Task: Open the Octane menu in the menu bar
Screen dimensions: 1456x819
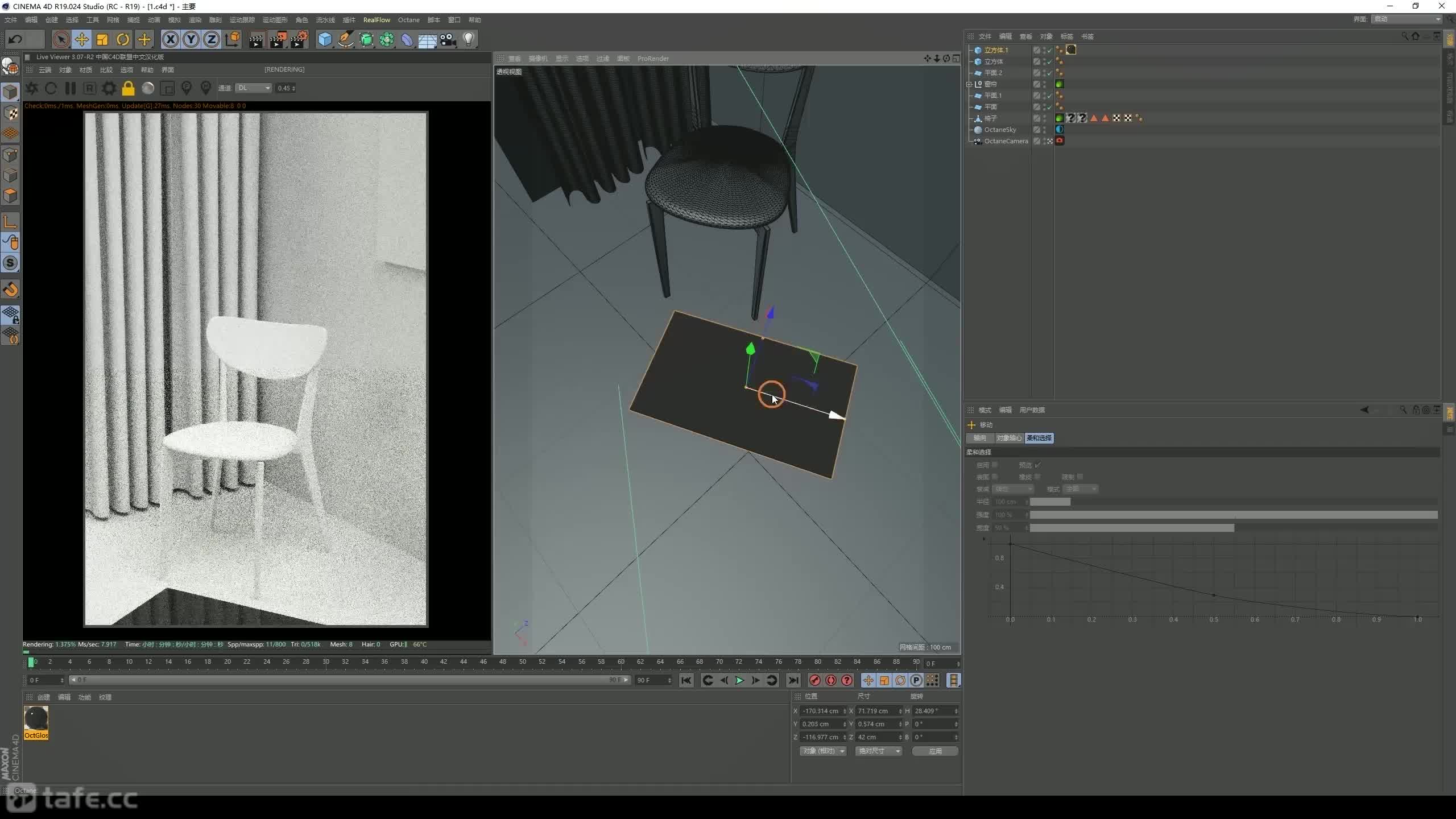Action: click(408, 20)
